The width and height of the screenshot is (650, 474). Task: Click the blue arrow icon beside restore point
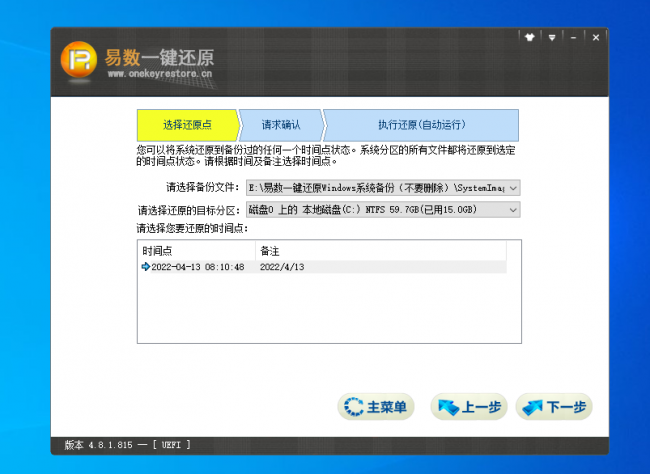pos(146,267)
